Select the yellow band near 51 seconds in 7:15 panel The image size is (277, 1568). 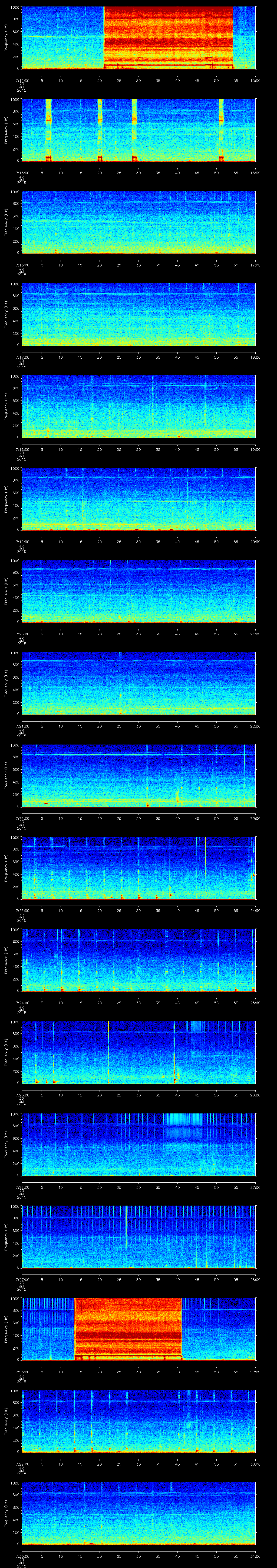(221, 130)
